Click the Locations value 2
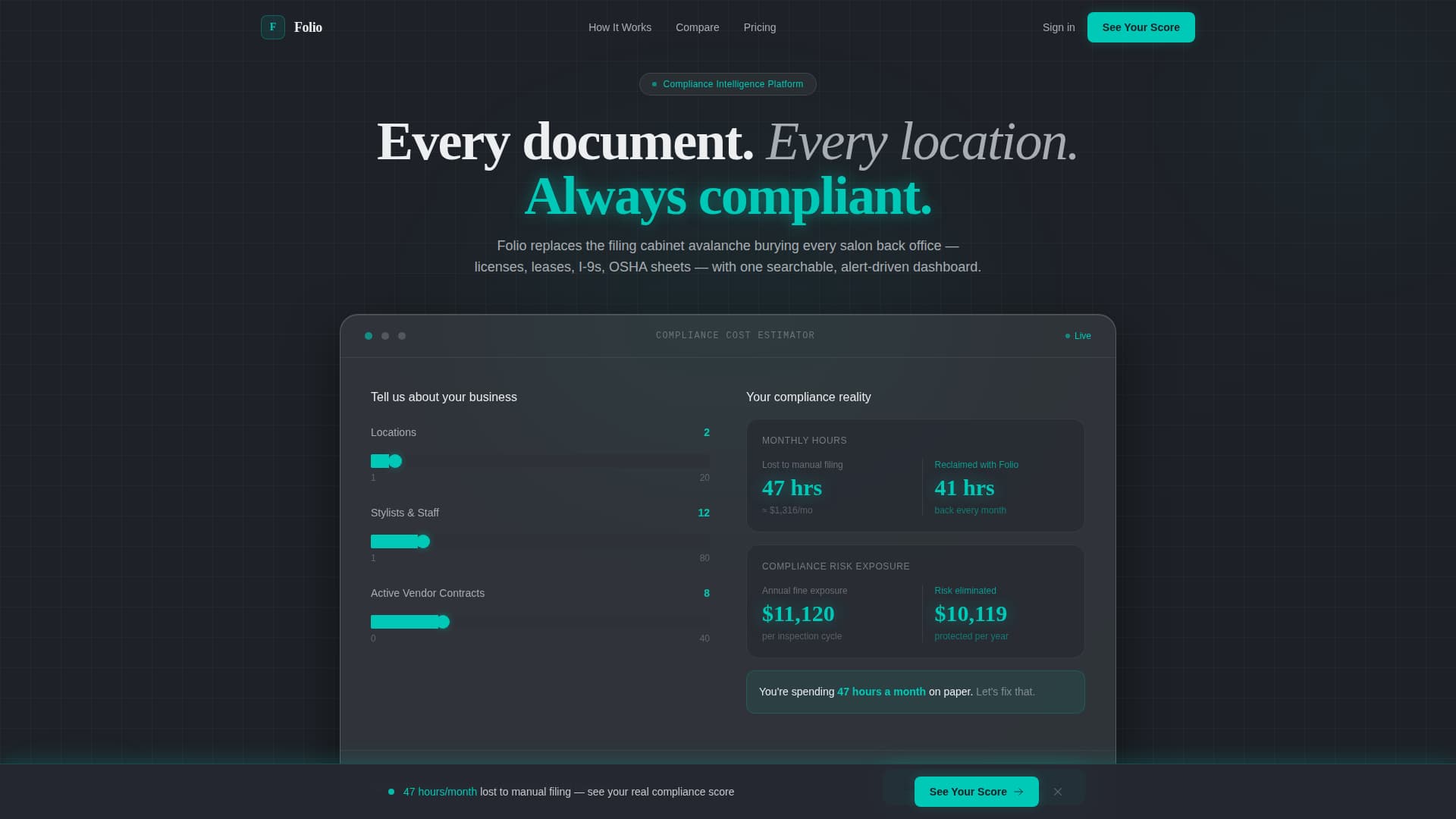1456x819 pixels. click(706, 432)
